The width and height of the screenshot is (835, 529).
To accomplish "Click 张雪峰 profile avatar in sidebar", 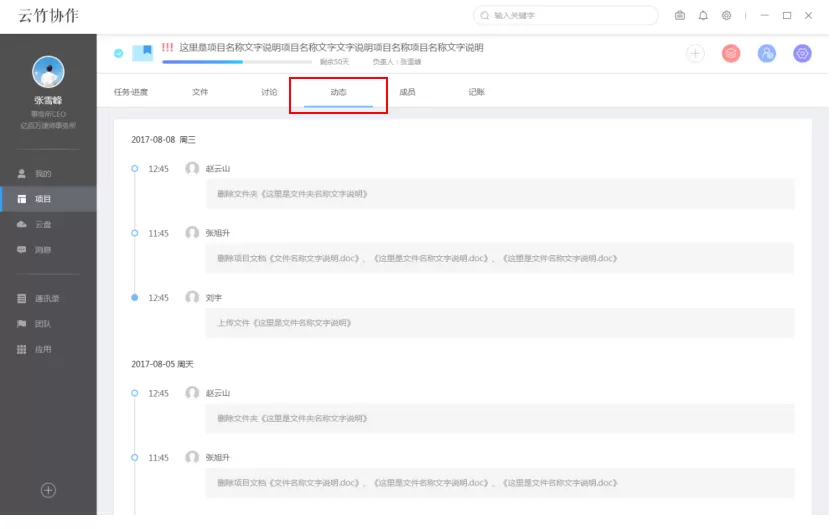I will tap(48, 72).
